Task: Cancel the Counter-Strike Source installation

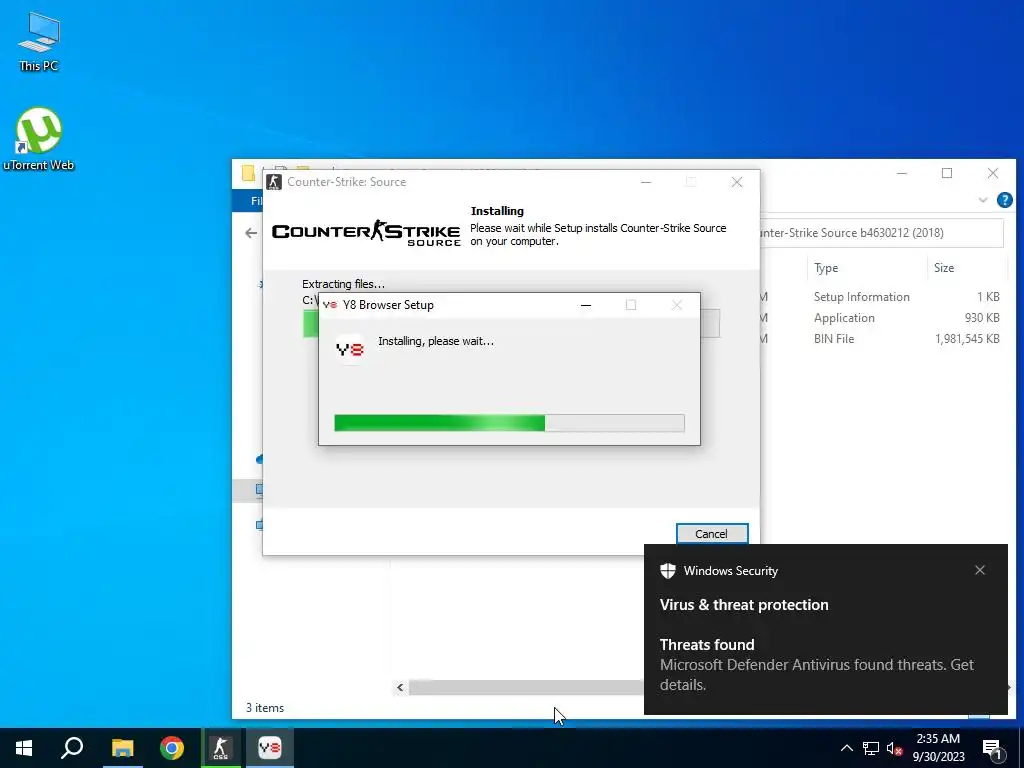Action: [712, 534]
